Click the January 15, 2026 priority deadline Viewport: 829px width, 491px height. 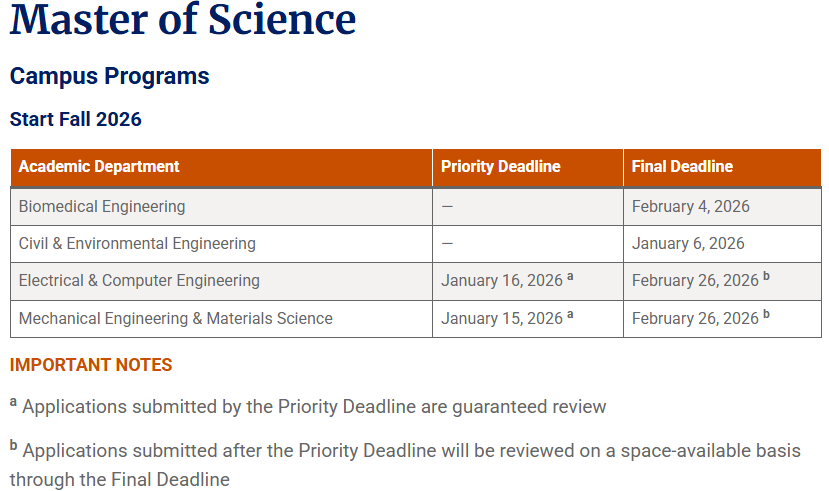(502, 319)
